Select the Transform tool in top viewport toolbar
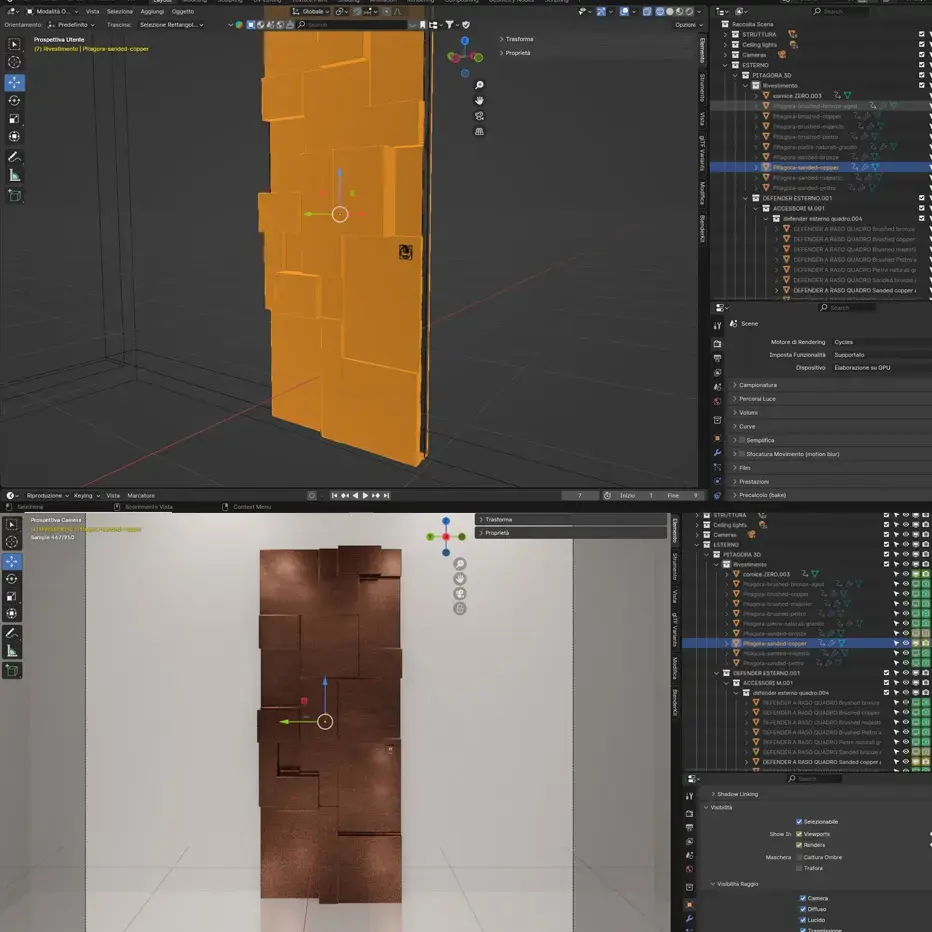 [14, 136]
